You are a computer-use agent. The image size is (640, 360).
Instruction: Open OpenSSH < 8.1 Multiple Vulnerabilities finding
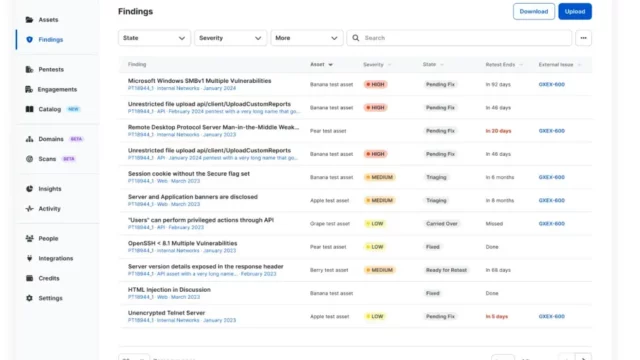click(182, 243)
